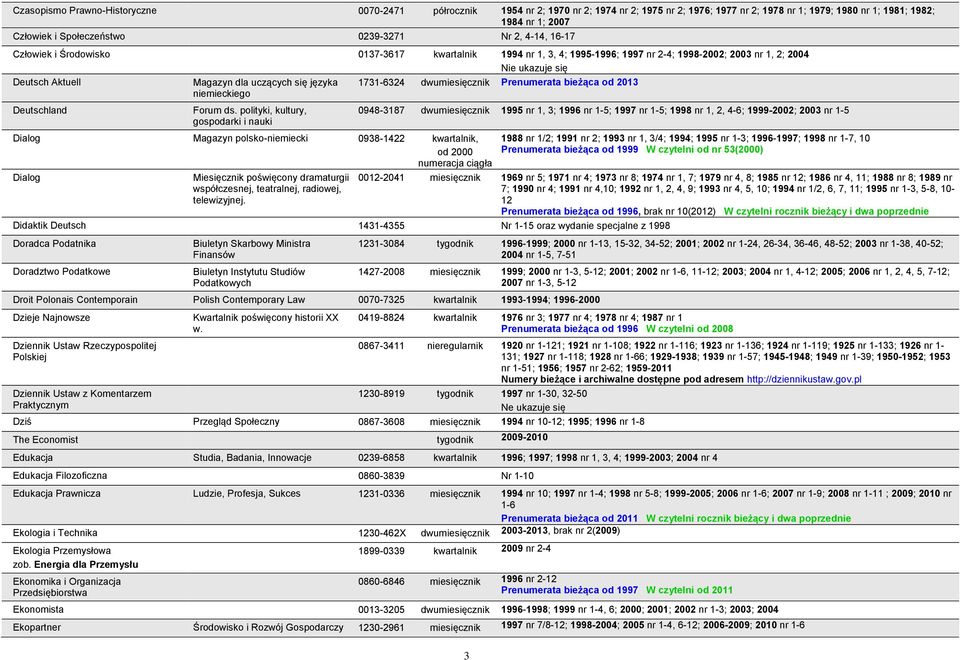960x660 pixels.
Task: Click frequency 'nieregularnik'
Action: (x=455, y=346)
